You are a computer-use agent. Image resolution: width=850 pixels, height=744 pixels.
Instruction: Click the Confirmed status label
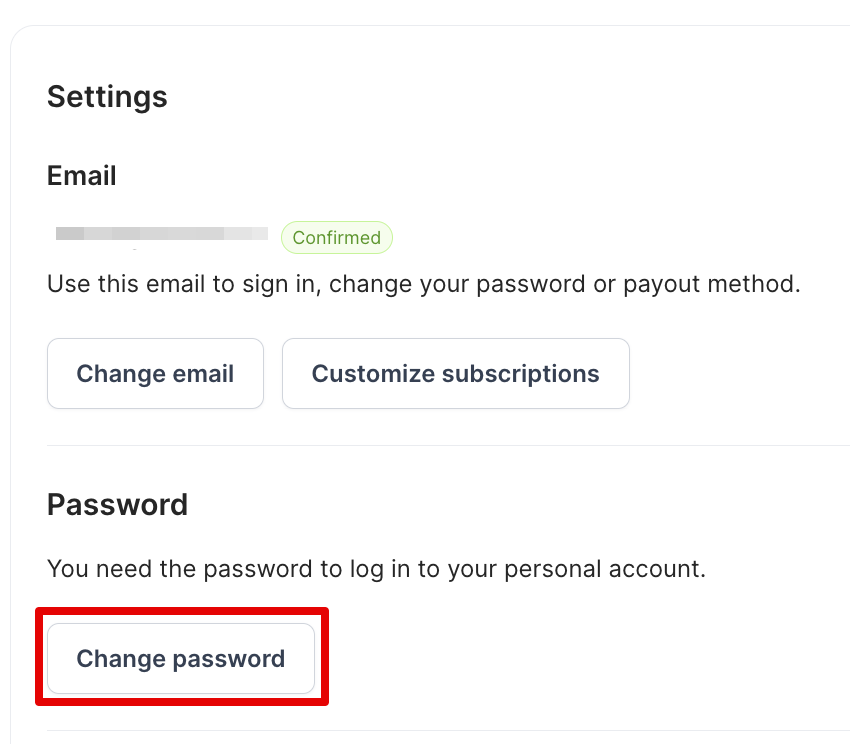click(x=336, y=237)
